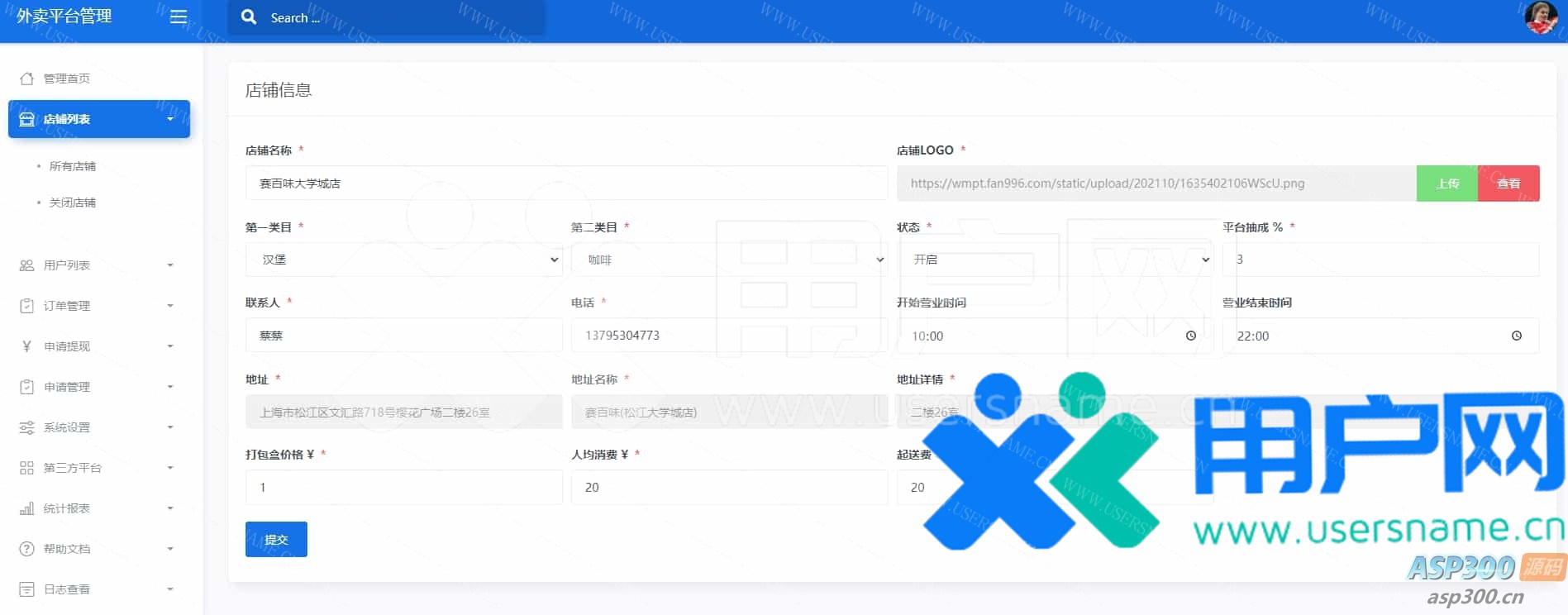This screenshot has height=615, width=1568.
Task: Submit the form with 提交 button
Action: click(x=276, y=539)
